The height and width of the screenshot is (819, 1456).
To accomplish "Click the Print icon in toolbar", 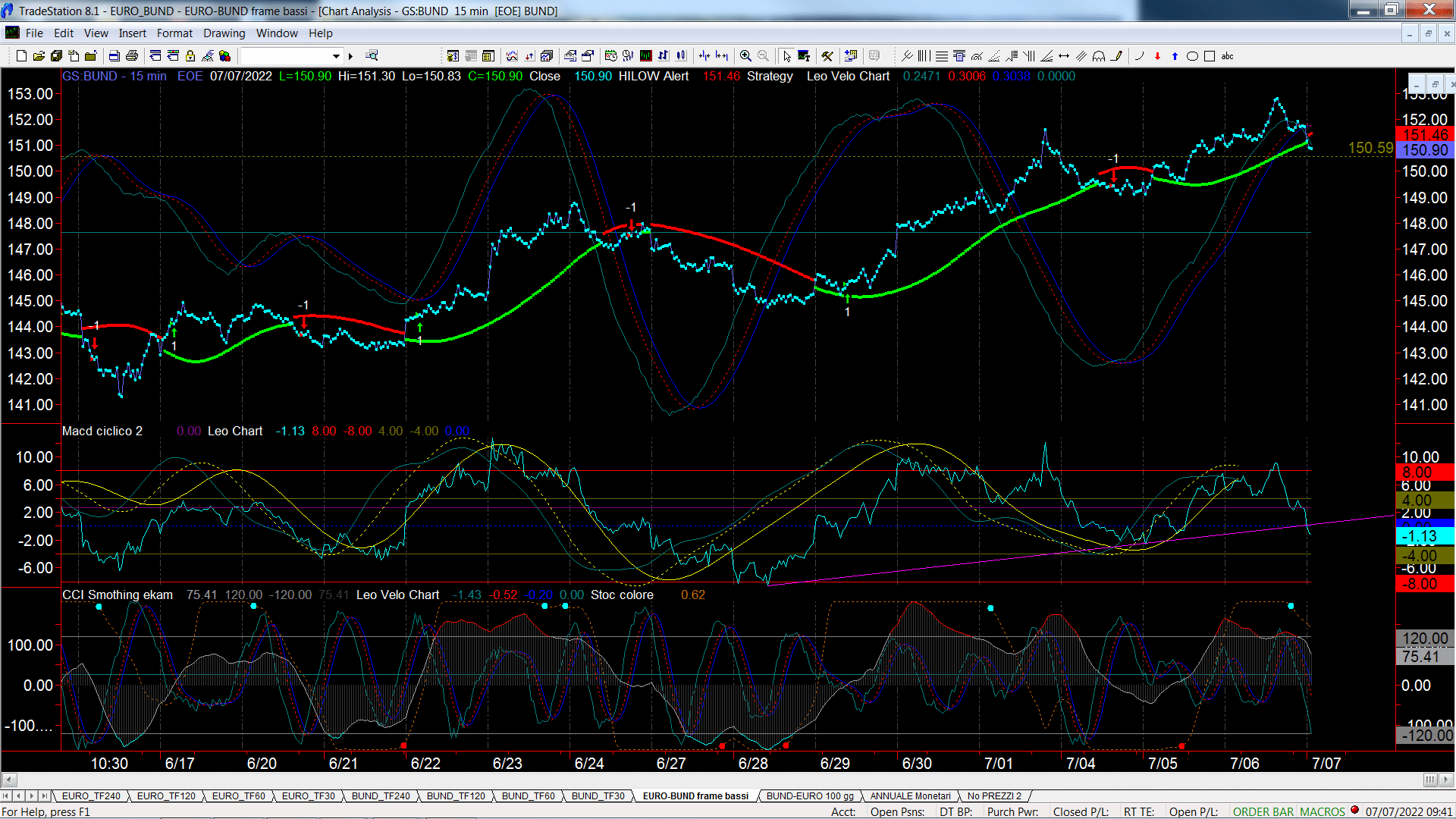I will click(131, 55).
